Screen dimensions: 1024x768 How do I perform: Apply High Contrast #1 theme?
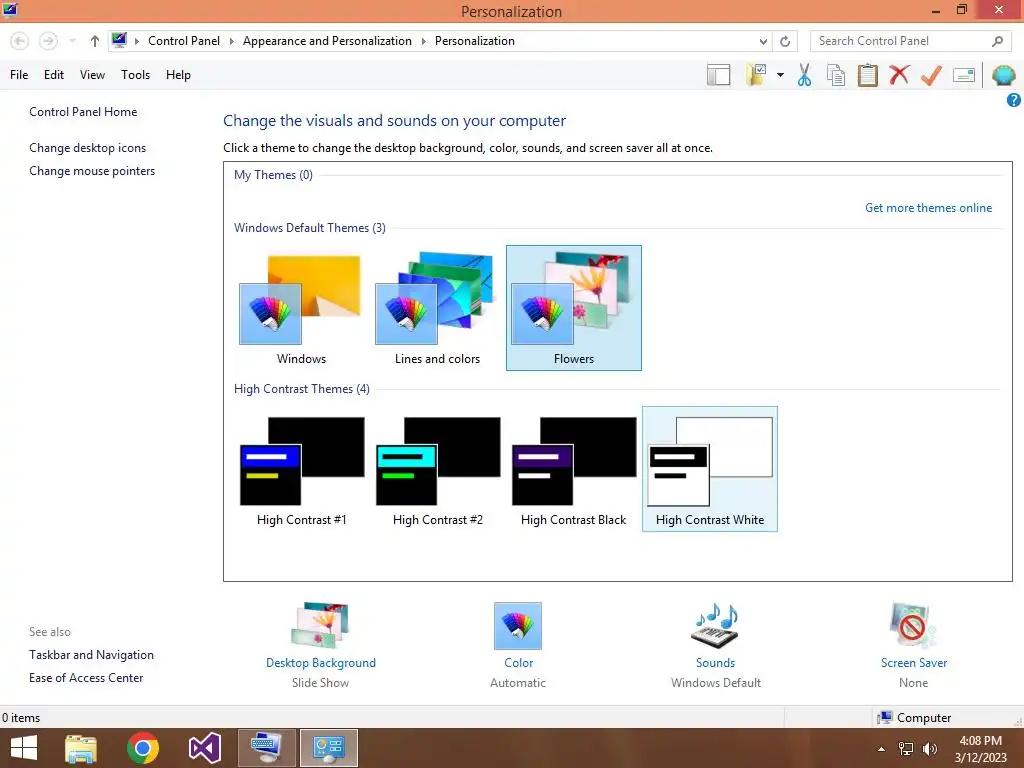(301, 469)
